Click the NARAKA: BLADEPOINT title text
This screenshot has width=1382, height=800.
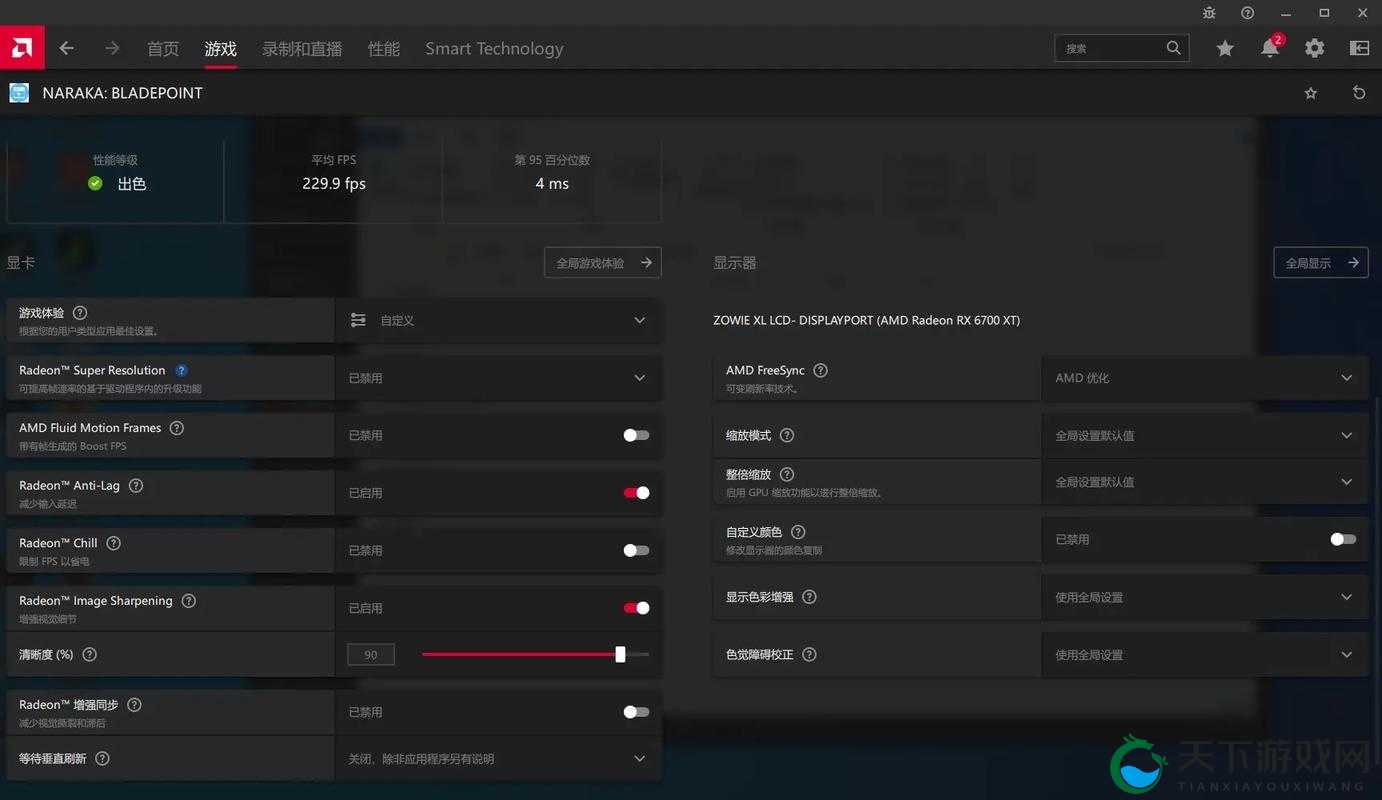coord(122,93)
